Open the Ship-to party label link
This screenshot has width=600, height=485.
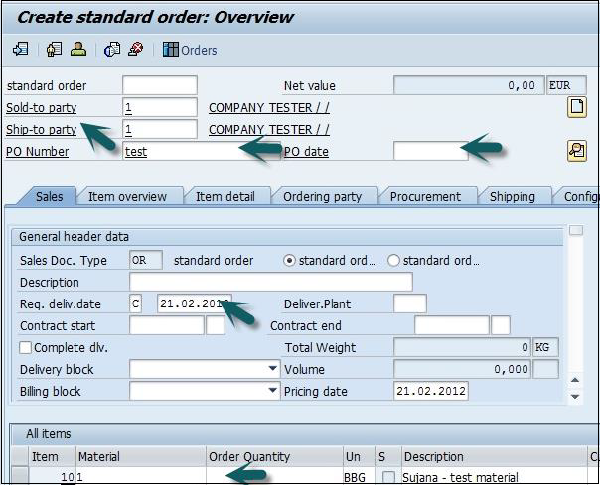(x=41, y=130)
